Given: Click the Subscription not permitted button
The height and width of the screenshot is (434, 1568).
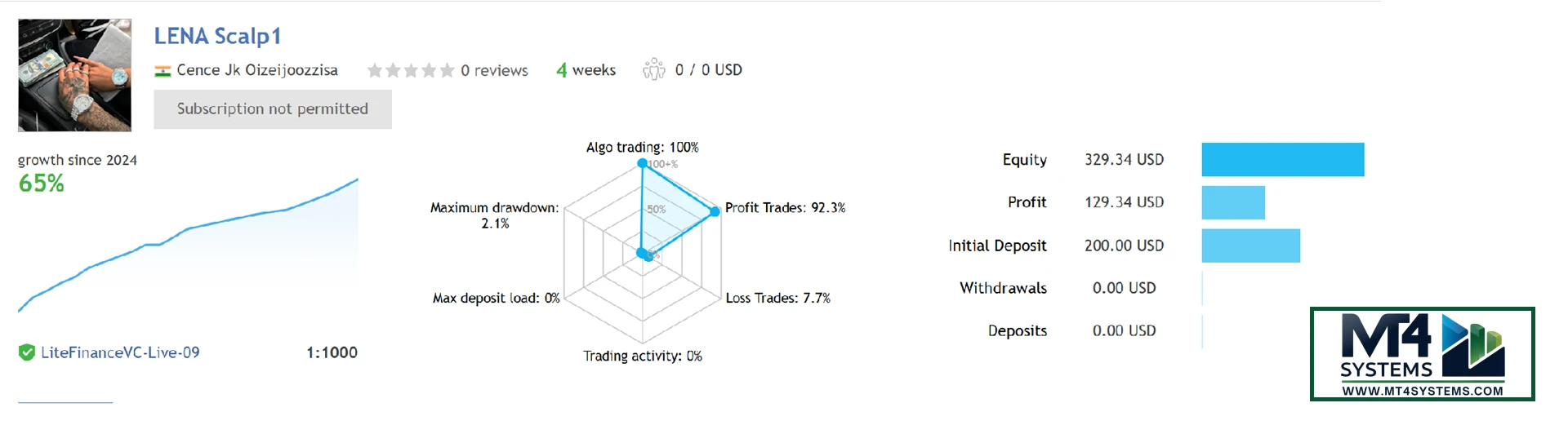Looking at the screenshot, I should pyautogui.click(x=273, y=109).
